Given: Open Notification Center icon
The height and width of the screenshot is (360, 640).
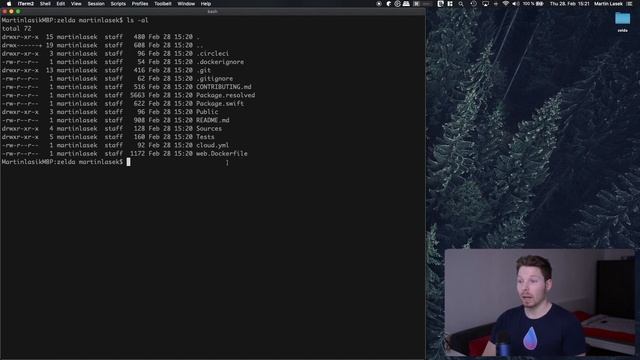Looking at the screenshot, I should click(629, 4).
